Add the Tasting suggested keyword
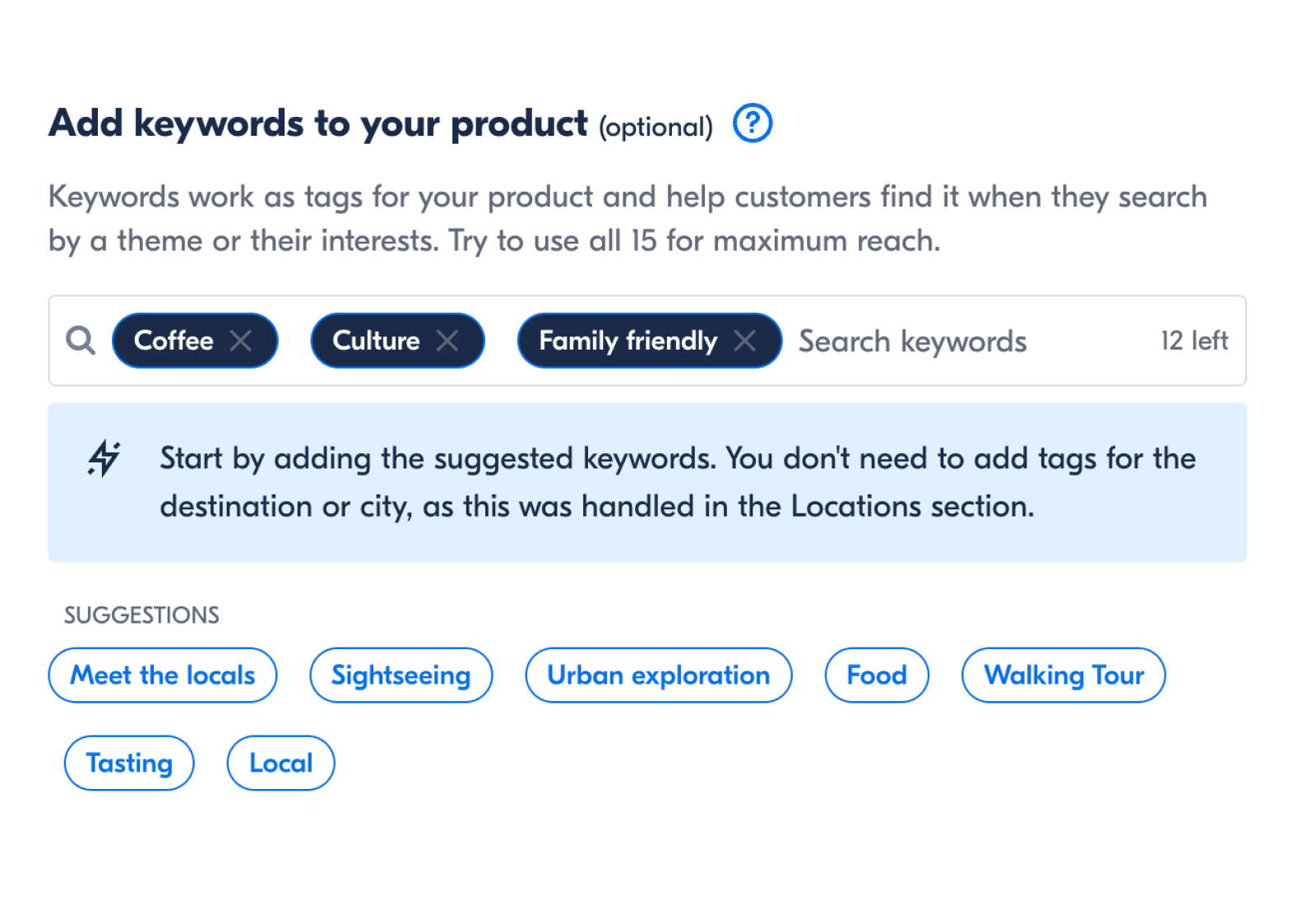 tap(129, 763)
